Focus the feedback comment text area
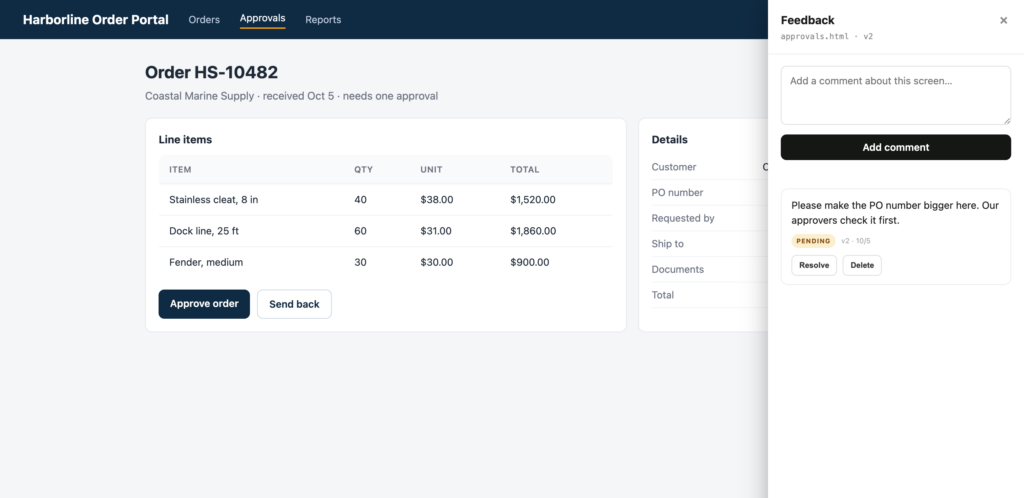Screen dimensions: 1024x498 (x=895, y=95)
